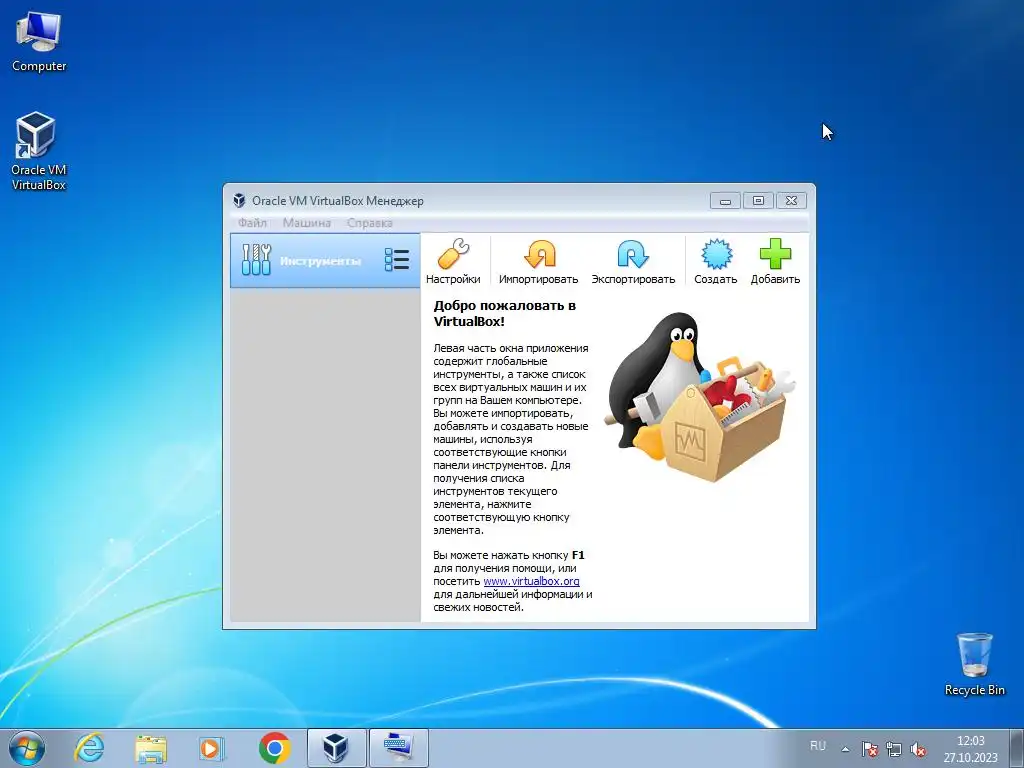Click the heading Добро пожаловать в VirtualBox!
This screenshot has width=1024, height=768.
click(505, 313)
